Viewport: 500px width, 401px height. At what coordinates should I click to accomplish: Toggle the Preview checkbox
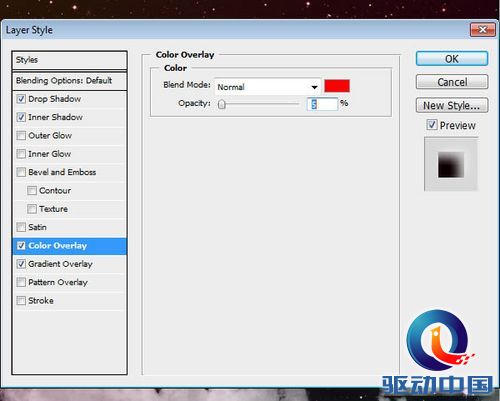tap(432, 125)
